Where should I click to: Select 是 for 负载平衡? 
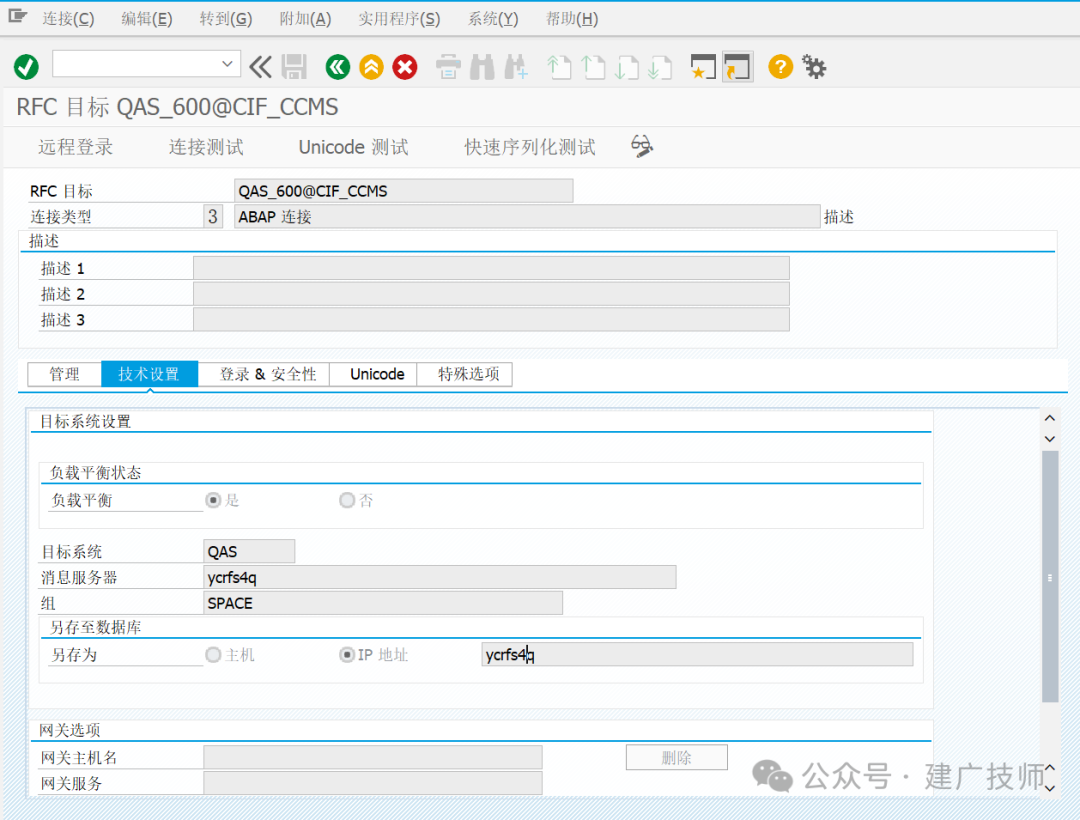coord(214,500)
